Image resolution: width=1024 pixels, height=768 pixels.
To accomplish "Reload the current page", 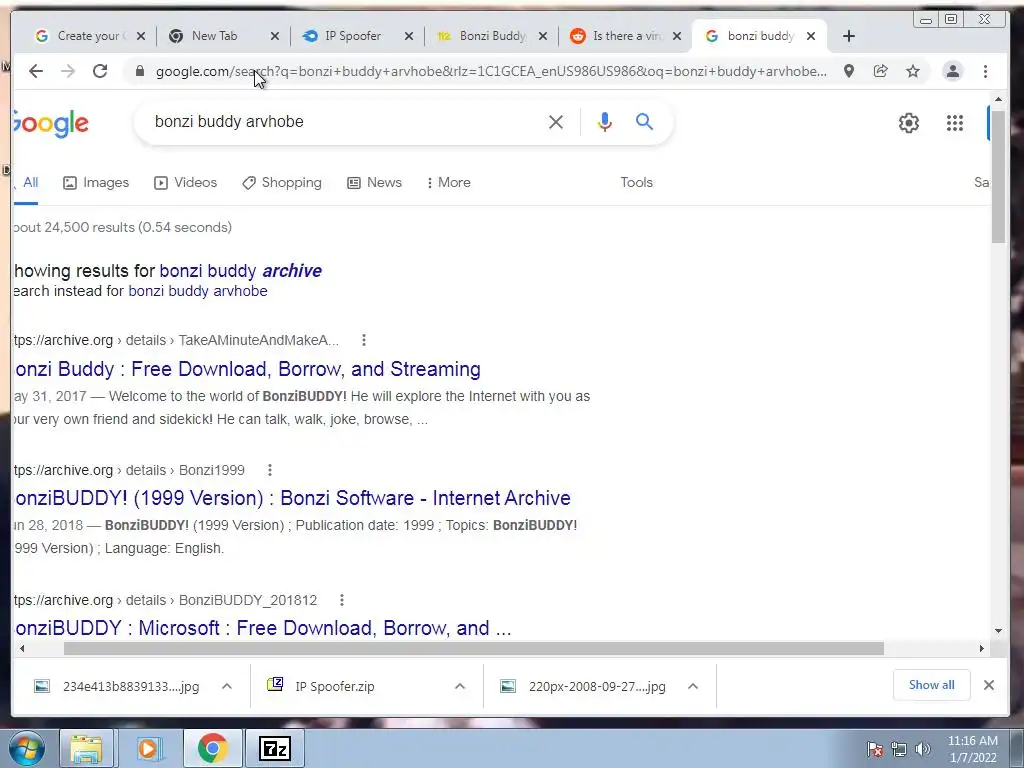I will tap(100, 71).
